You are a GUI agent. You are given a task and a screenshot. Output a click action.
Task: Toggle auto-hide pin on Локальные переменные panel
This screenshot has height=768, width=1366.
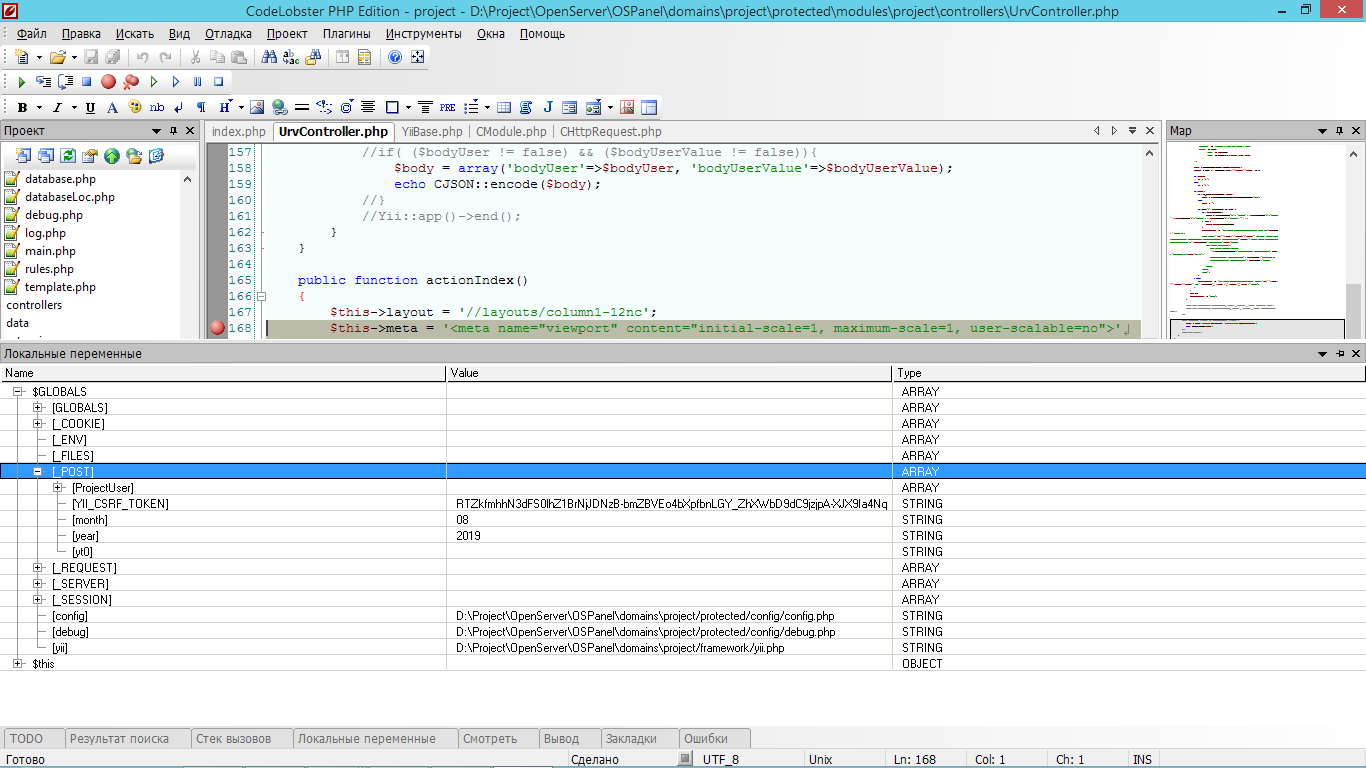click(1339, 354)
